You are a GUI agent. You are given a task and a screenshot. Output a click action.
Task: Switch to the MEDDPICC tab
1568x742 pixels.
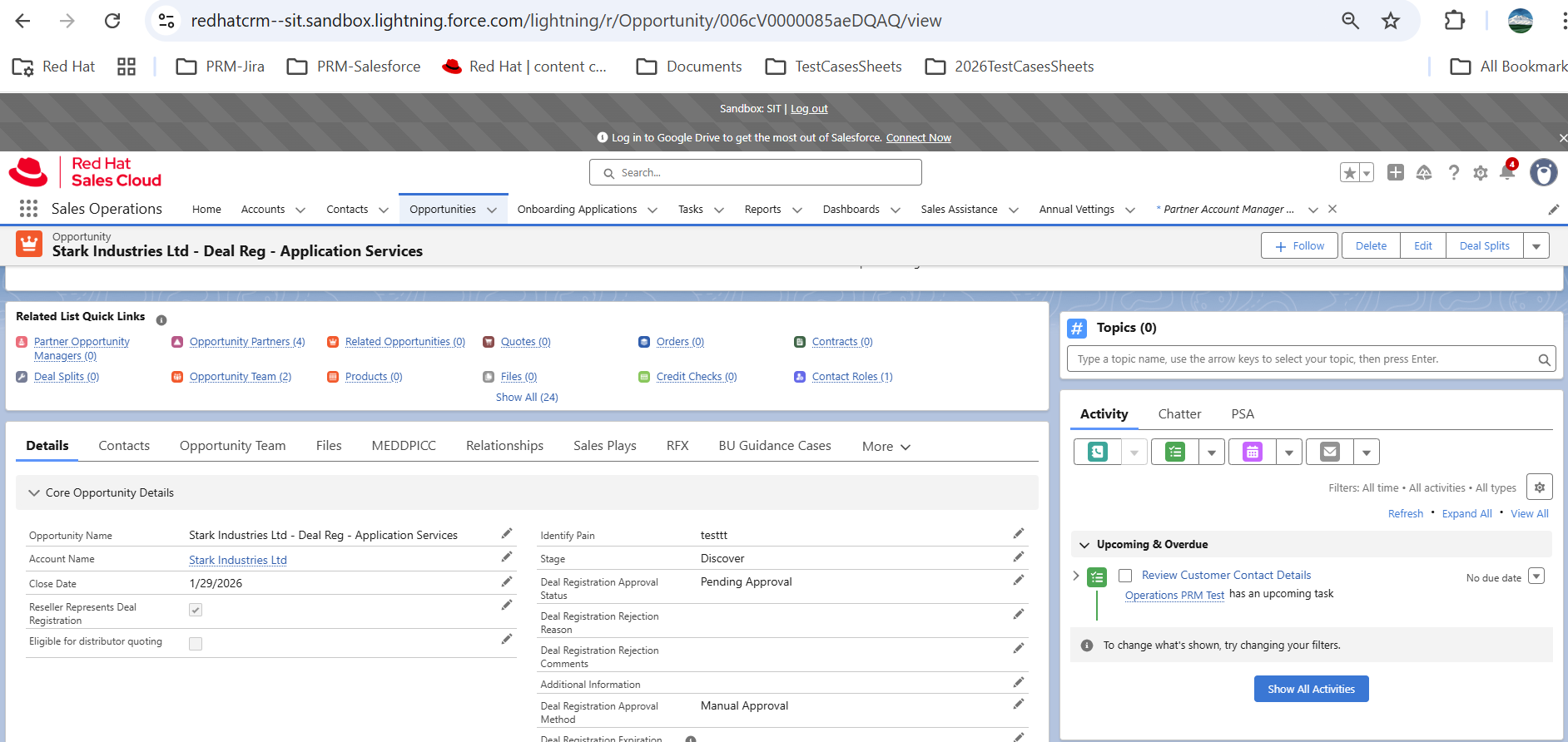coord(404,446)
